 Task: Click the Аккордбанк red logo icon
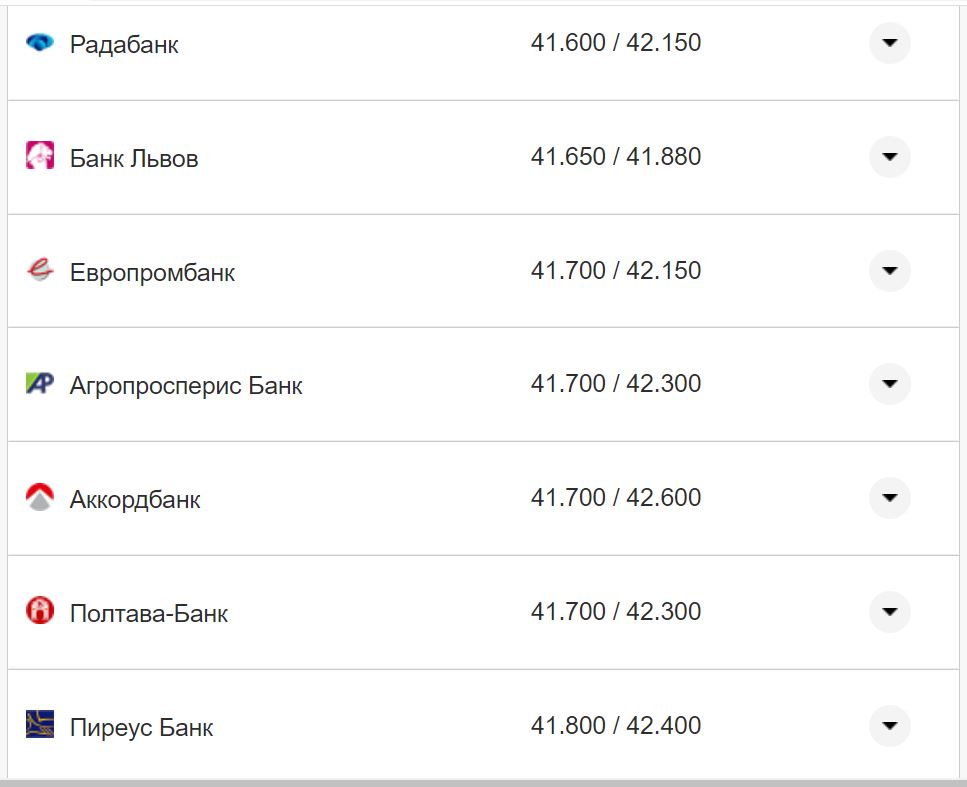click(x=40, y=498)
